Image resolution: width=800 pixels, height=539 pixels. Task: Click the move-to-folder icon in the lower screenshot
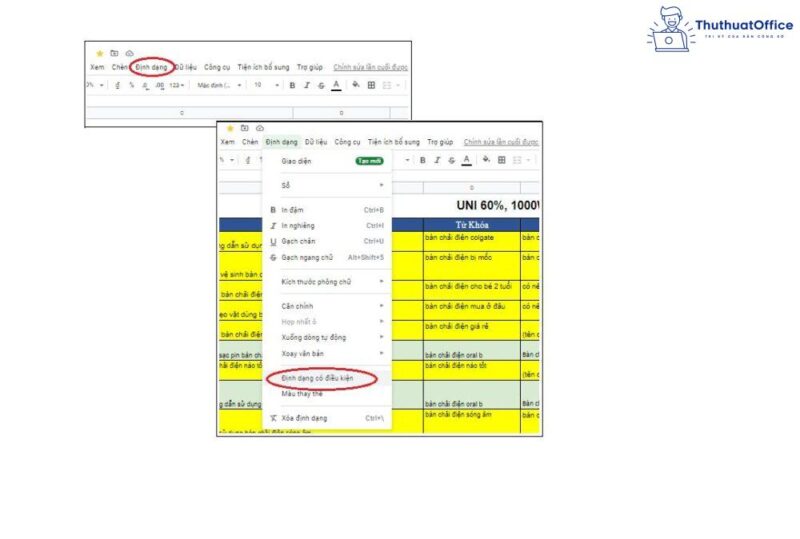(244, 128)
